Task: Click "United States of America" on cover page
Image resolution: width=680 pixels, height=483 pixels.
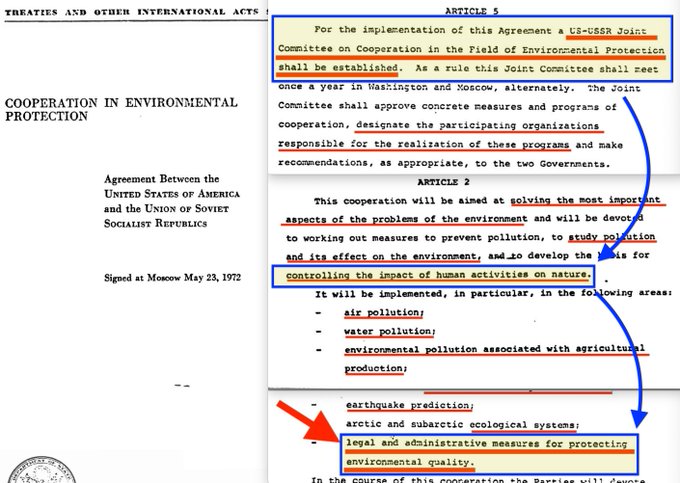Action: click(172, 194)
